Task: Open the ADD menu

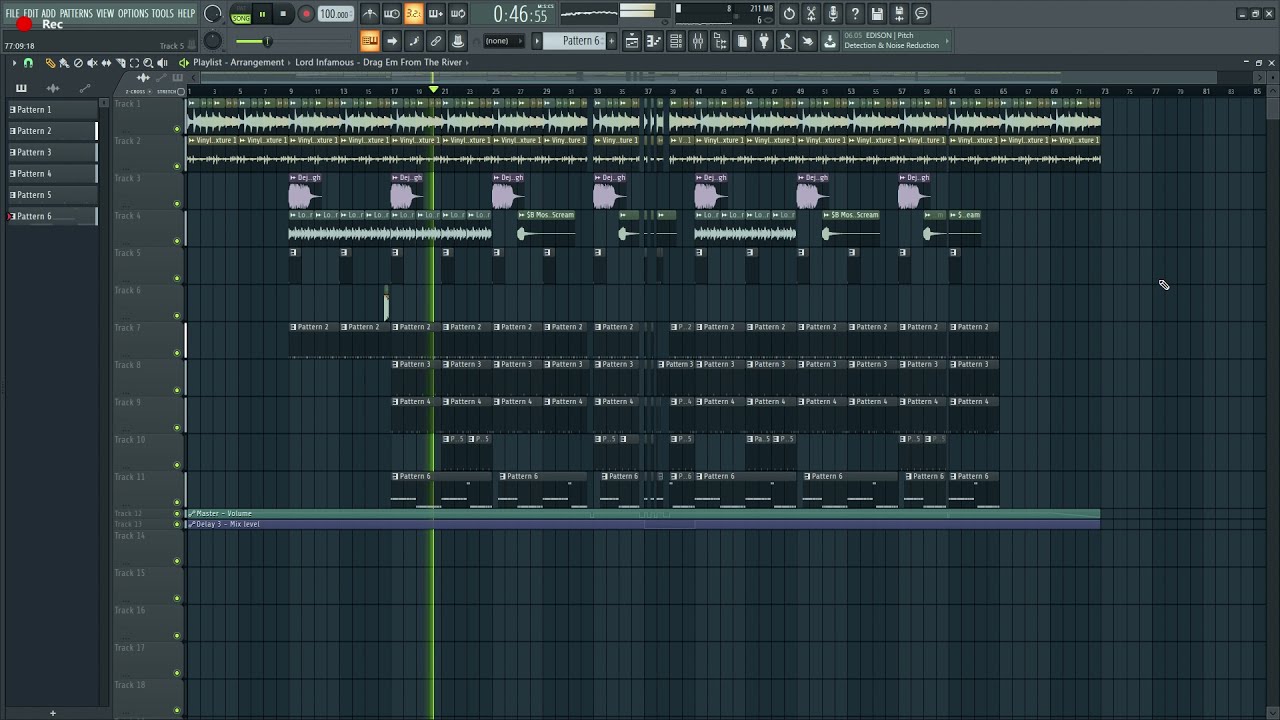Action: 49,13
